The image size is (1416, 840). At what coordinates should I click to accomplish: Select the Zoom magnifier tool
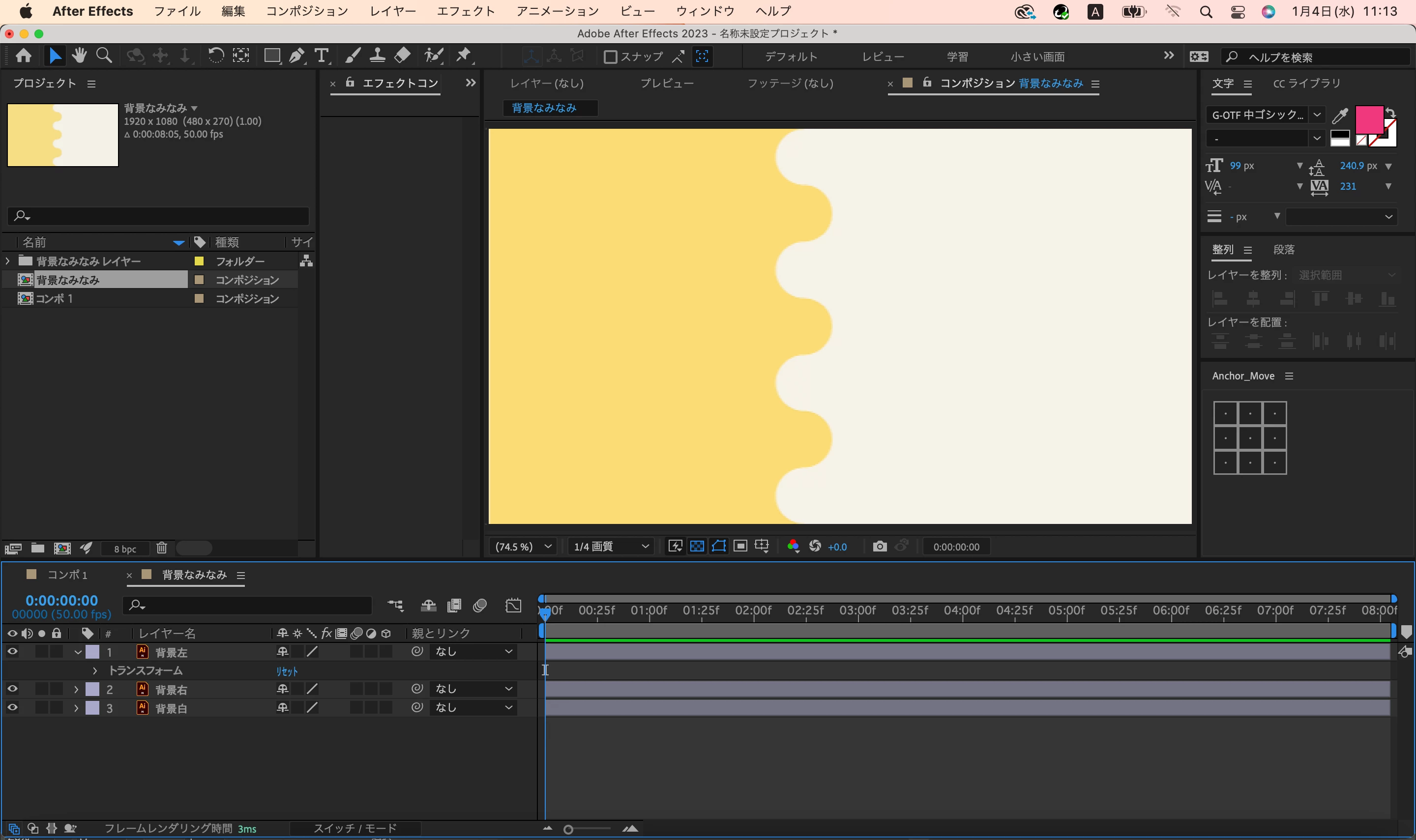point(104,56)
